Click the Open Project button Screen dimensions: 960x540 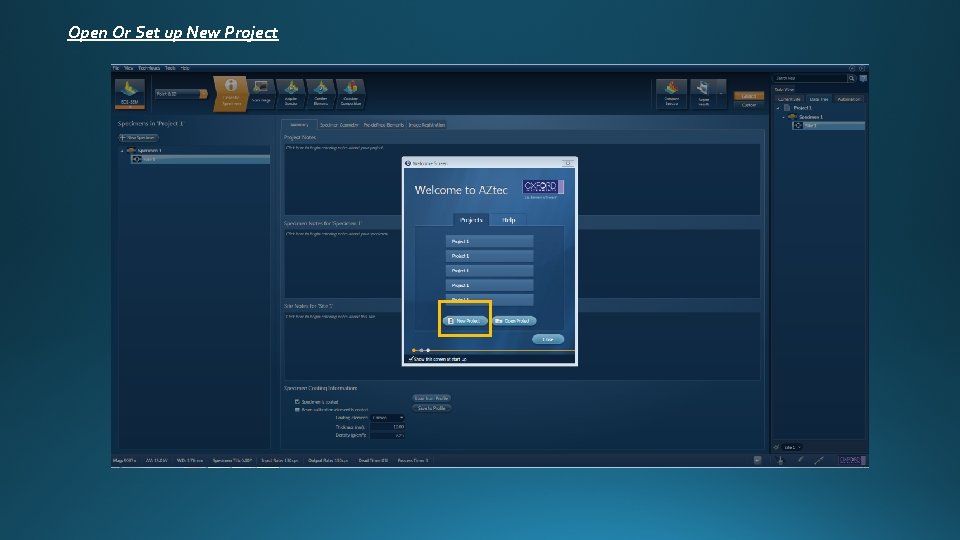pyautogui.click(x=514, y=321)
